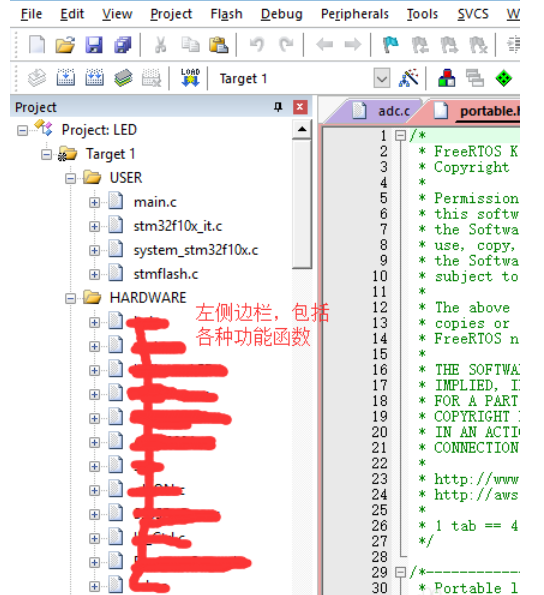Screen dimensions: 544x595
Task: Rebuild all target files icon
Action: pos(94,78)
